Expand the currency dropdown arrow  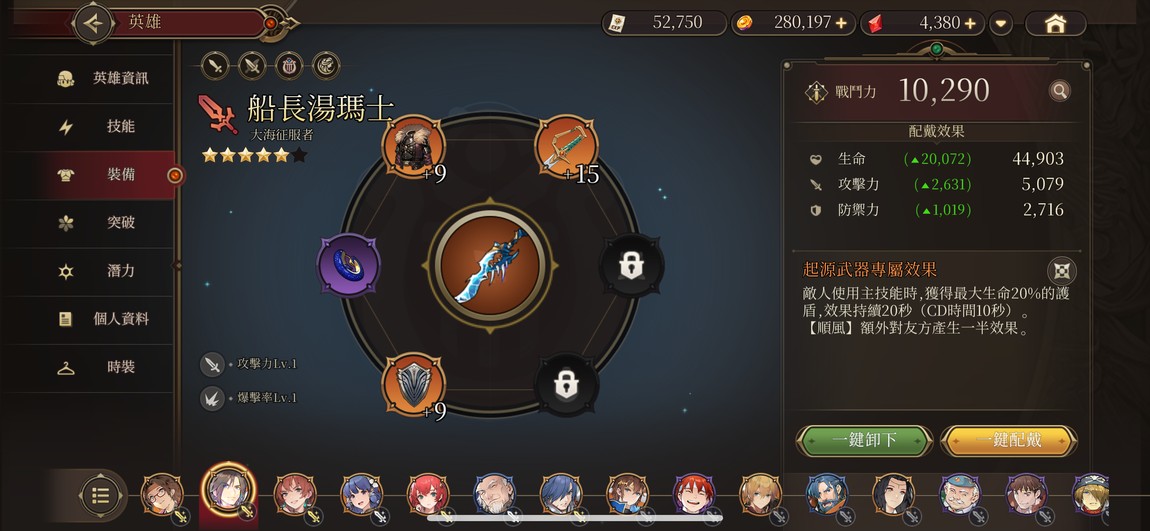(x=1000, y=23)
